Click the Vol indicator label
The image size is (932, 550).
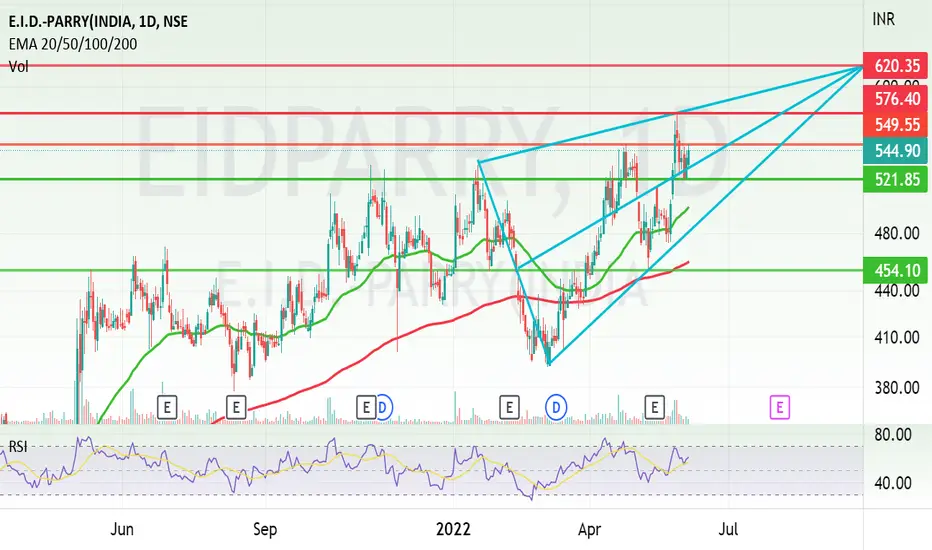click(x=18, y=66)
